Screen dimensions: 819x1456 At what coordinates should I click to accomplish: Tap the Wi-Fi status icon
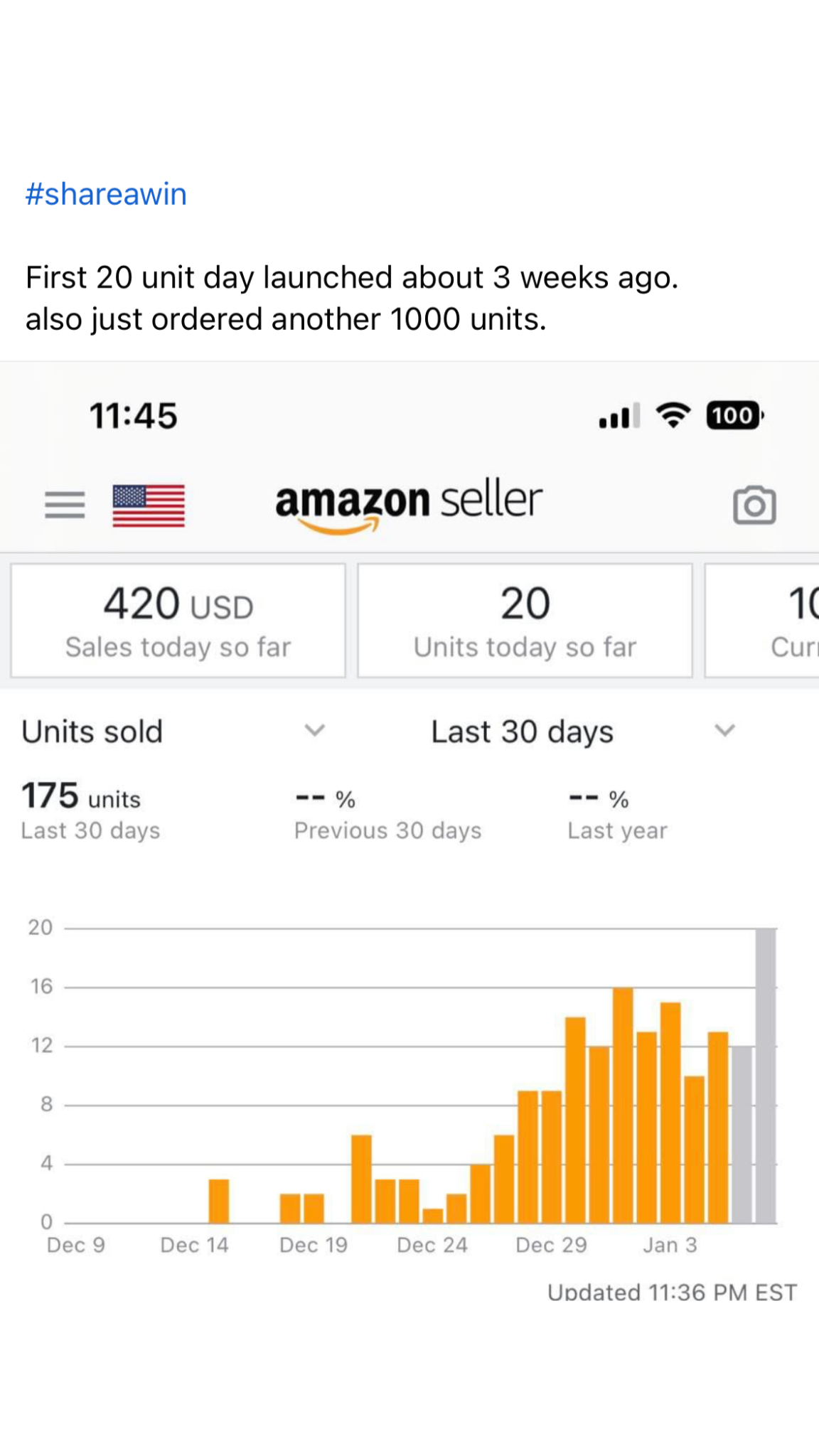coord(673,415)
